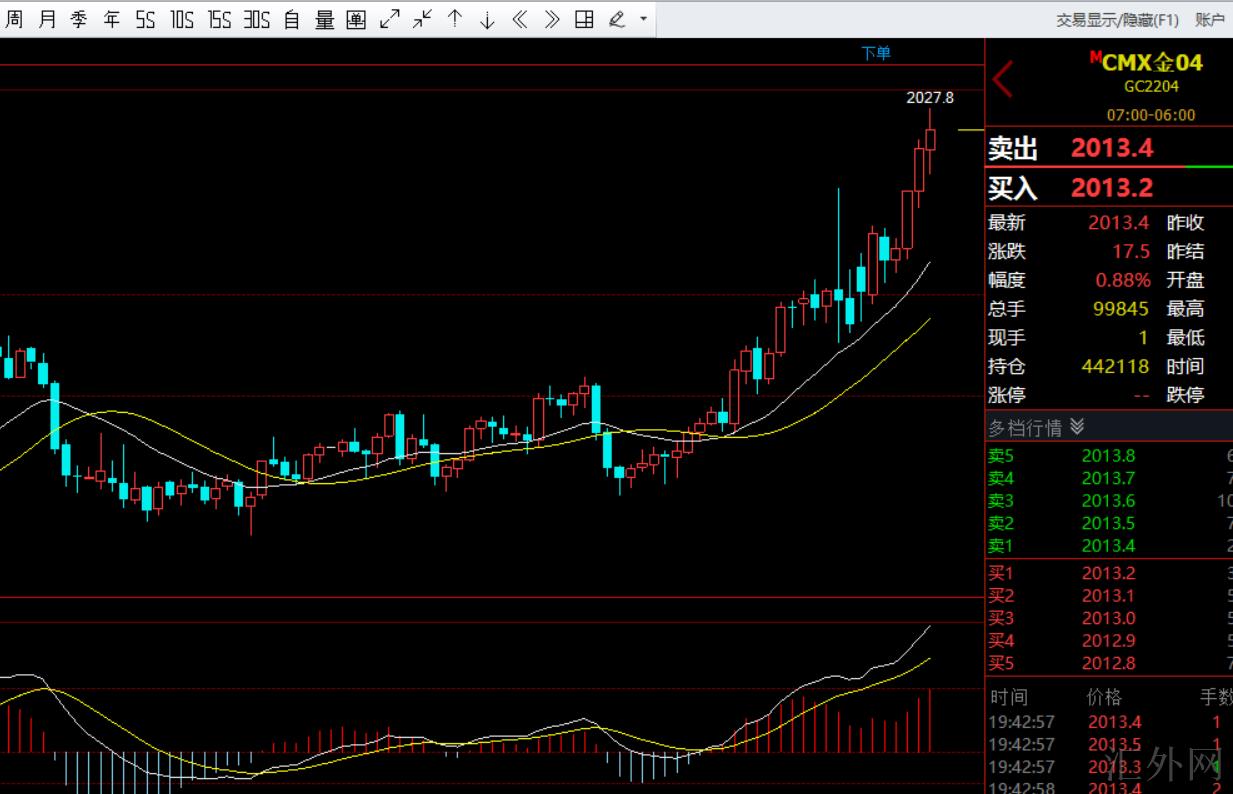Set chart to 15-second (15S) interval

219,19
